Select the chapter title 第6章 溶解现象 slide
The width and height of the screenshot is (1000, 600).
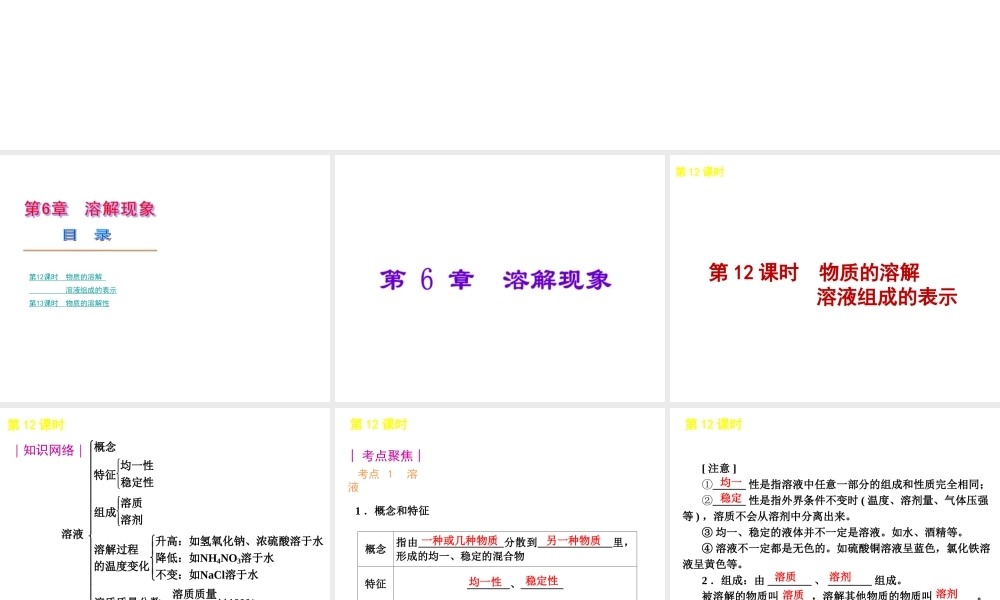[165, 278]
